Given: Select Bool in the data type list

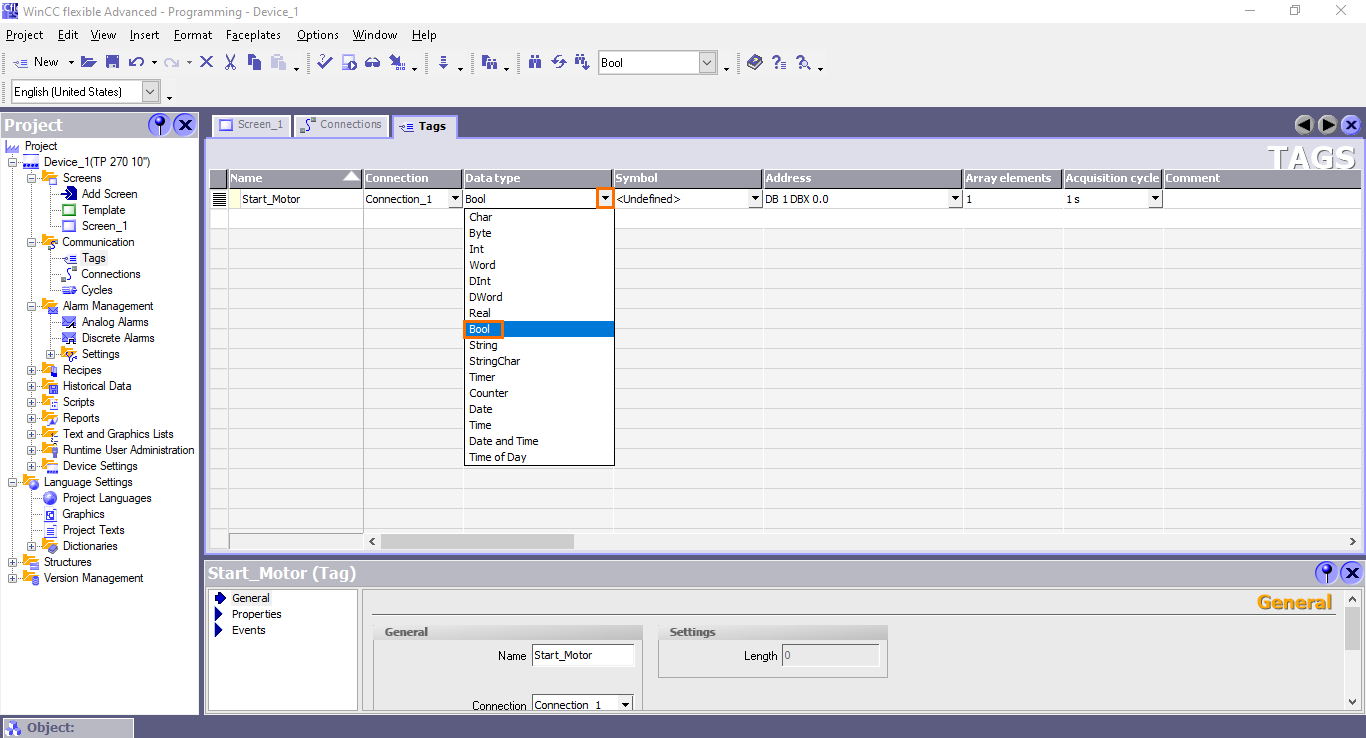Looking at the screenshot, I should (x=539, y=329).
